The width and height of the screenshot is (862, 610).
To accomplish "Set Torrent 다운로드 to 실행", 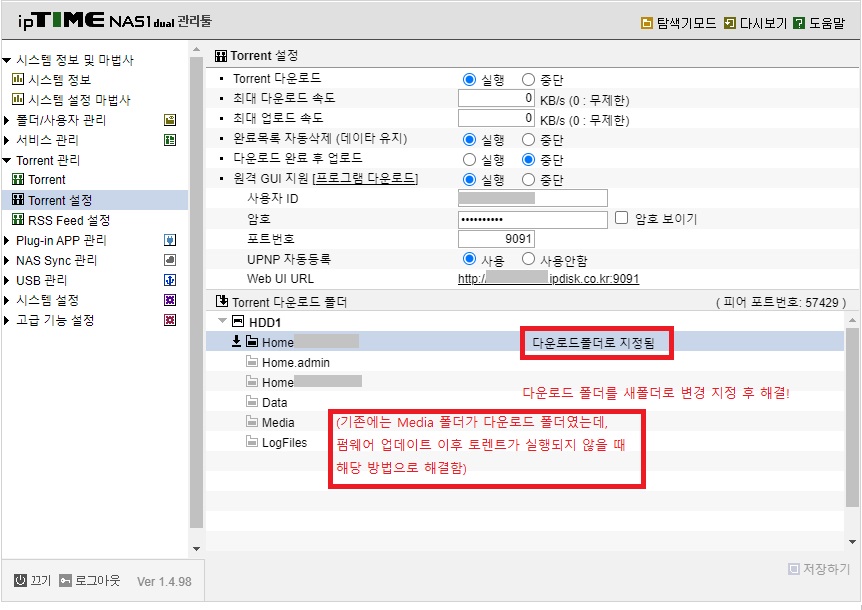I will 469,80.
